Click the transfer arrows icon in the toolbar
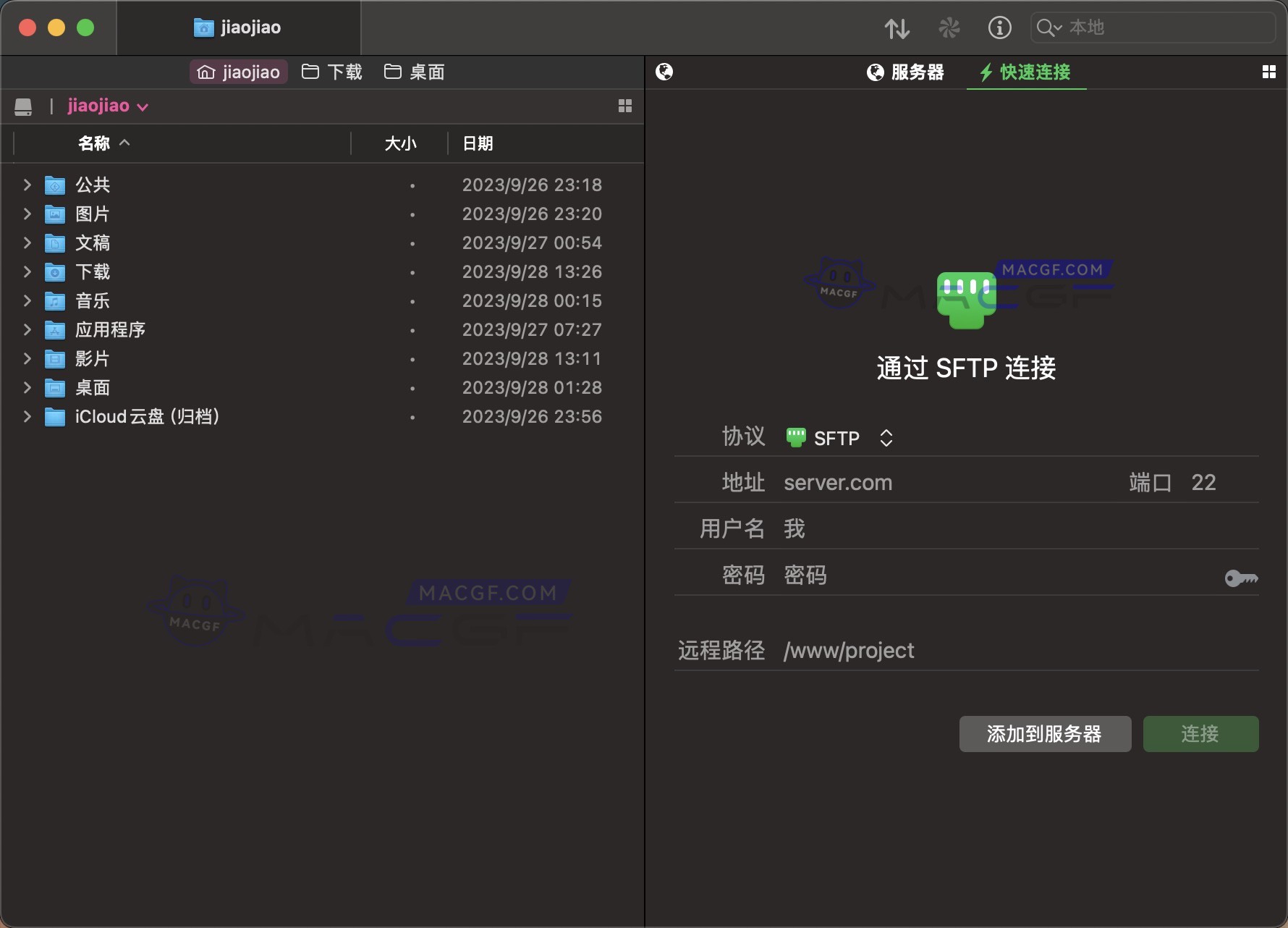 tap(897, 28)
